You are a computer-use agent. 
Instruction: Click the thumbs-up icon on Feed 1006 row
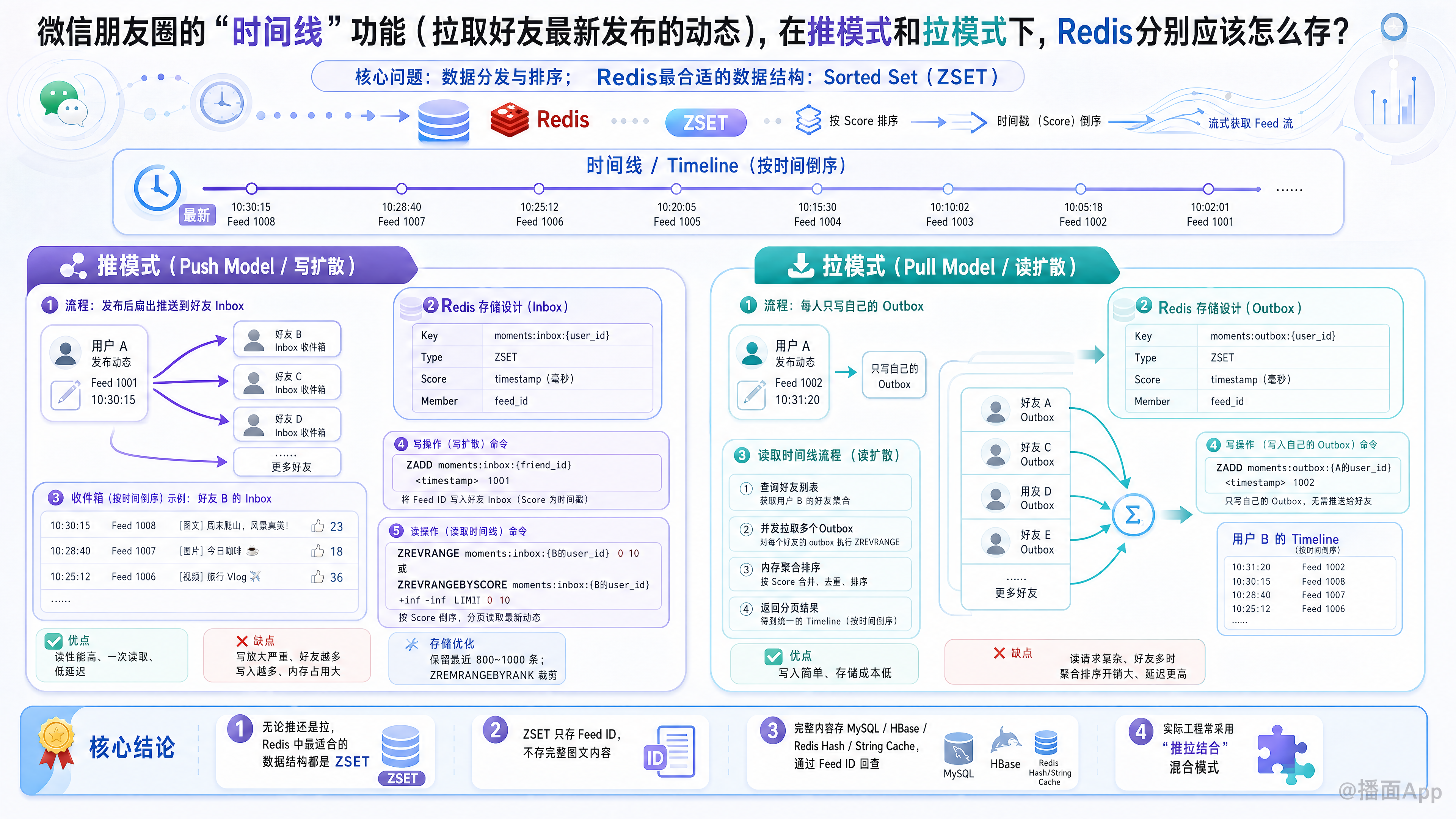pos(318,577)
